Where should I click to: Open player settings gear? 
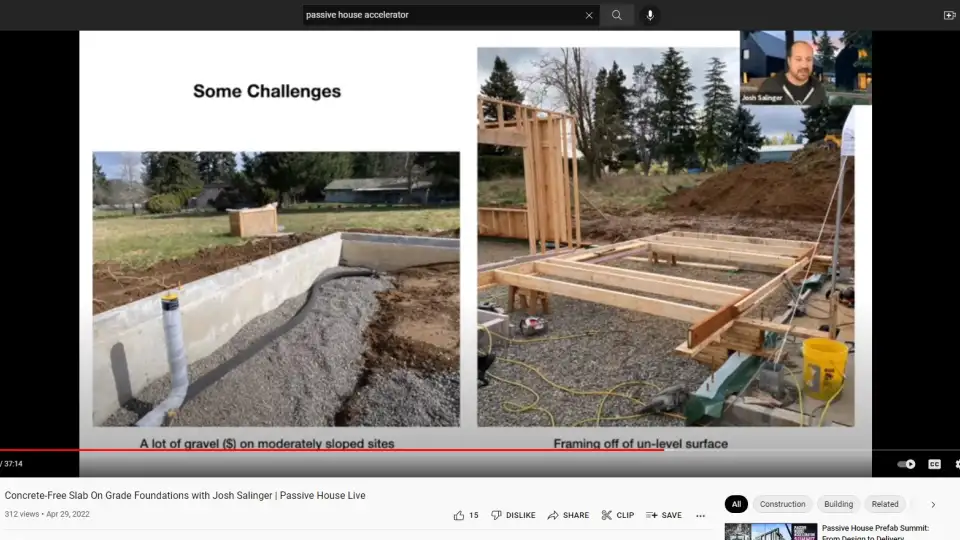[957, 464]
